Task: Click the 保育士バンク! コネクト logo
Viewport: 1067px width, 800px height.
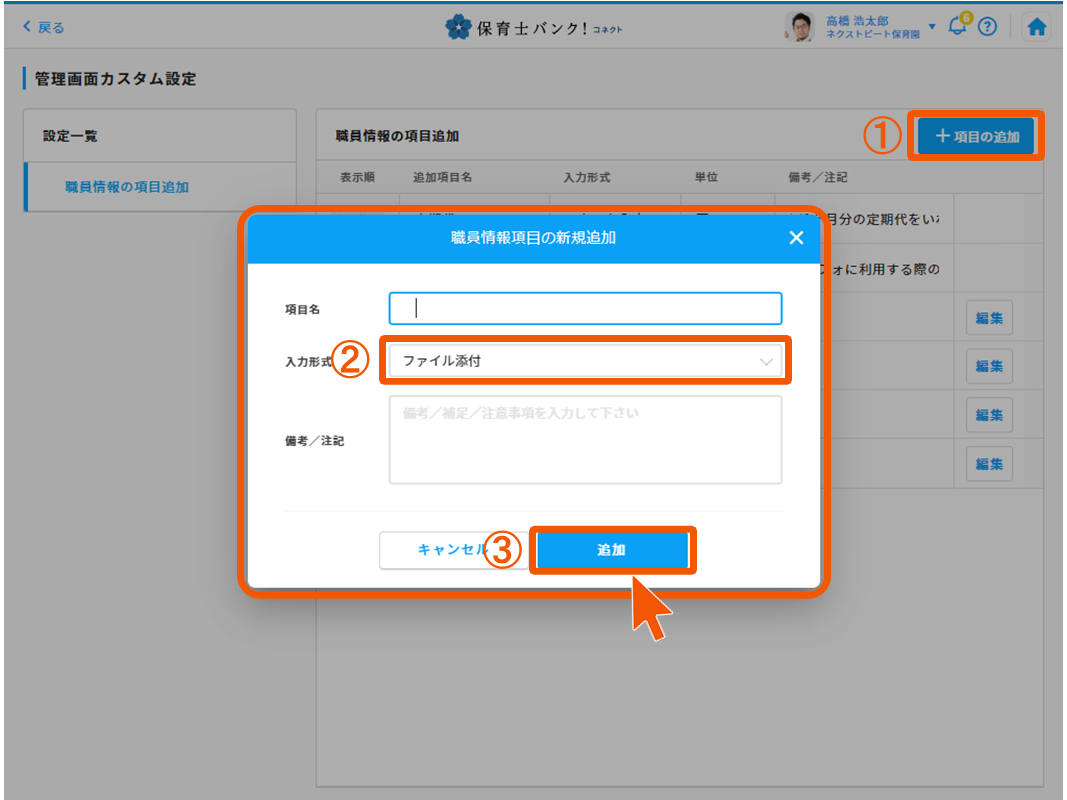Action: click(534, 27)
